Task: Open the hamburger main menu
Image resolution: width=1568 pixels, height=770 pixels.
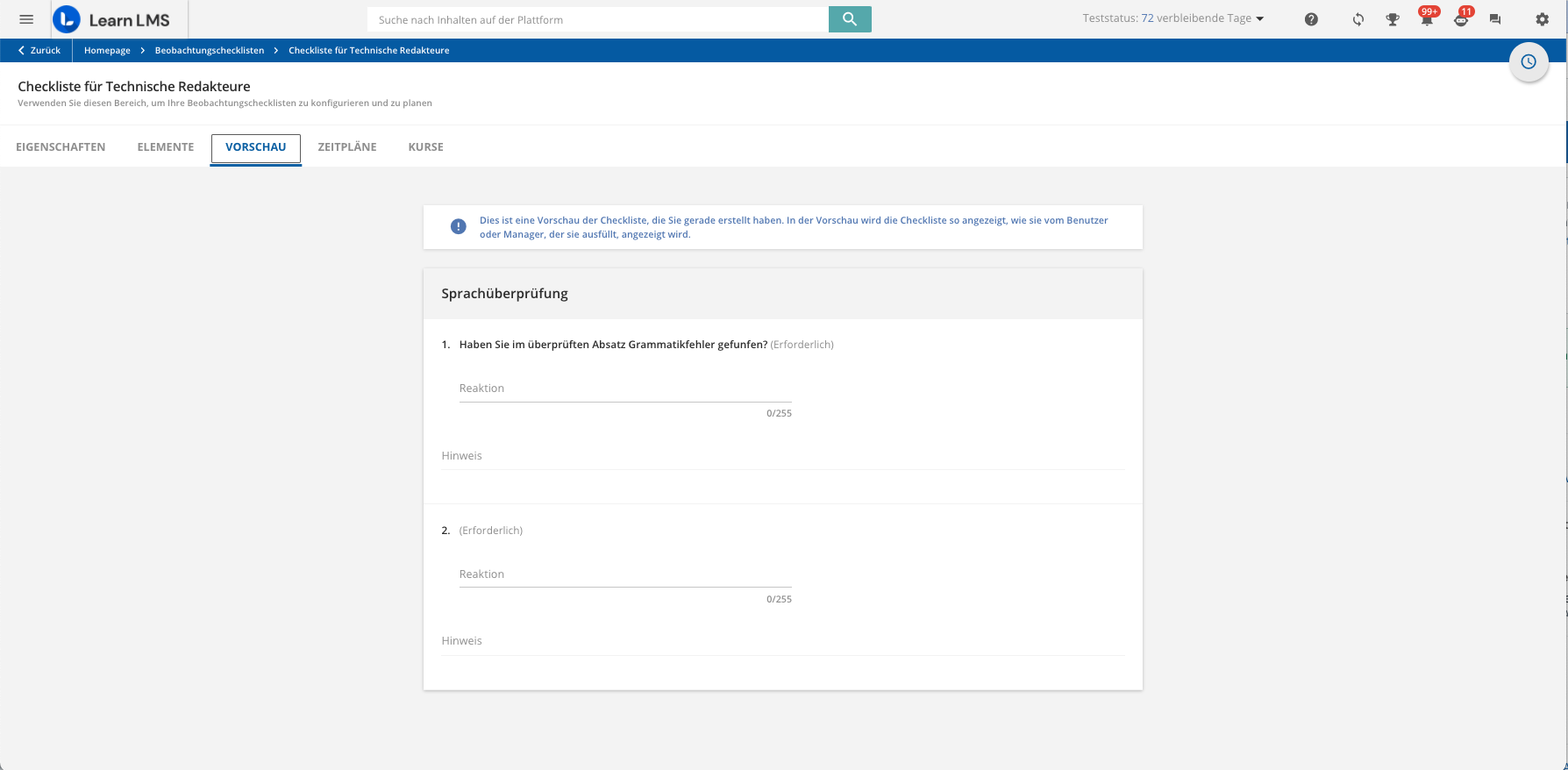Action: 26,19
